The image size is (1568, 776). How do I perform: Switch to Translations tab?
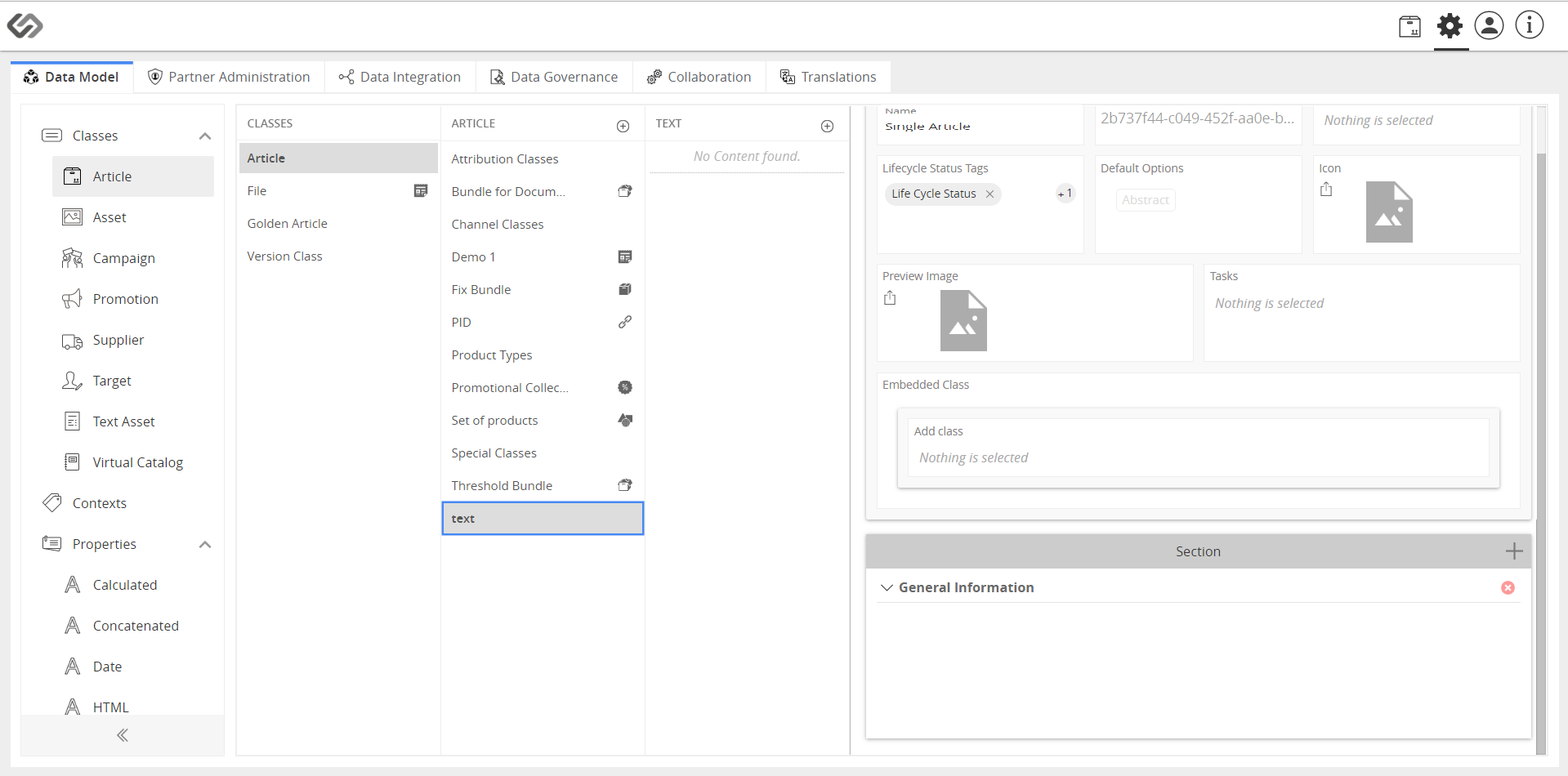pyautogui.click(x=829, y=77)
